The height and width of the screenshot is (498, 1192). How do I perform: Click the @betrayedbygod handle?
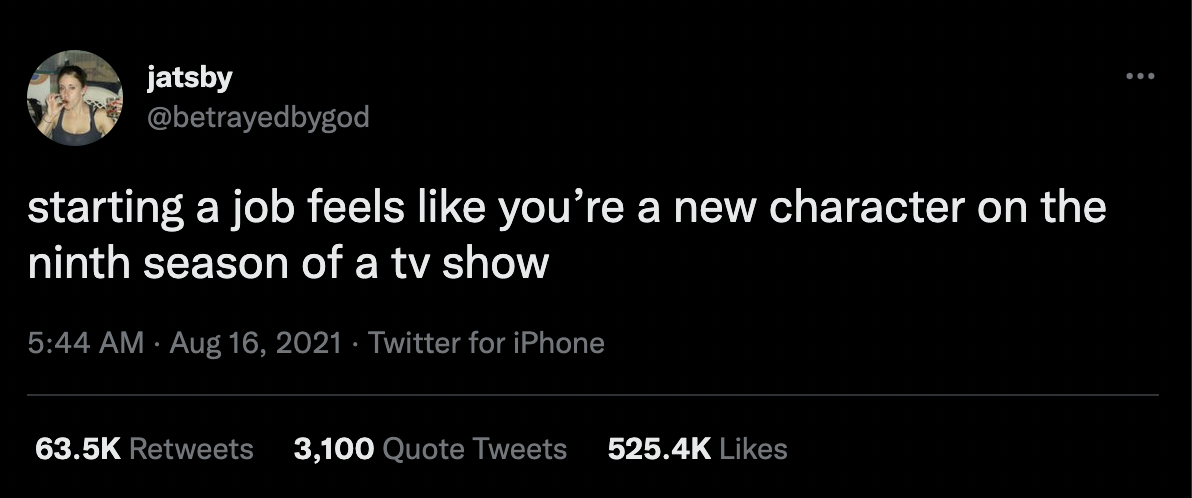pos(258,117)
